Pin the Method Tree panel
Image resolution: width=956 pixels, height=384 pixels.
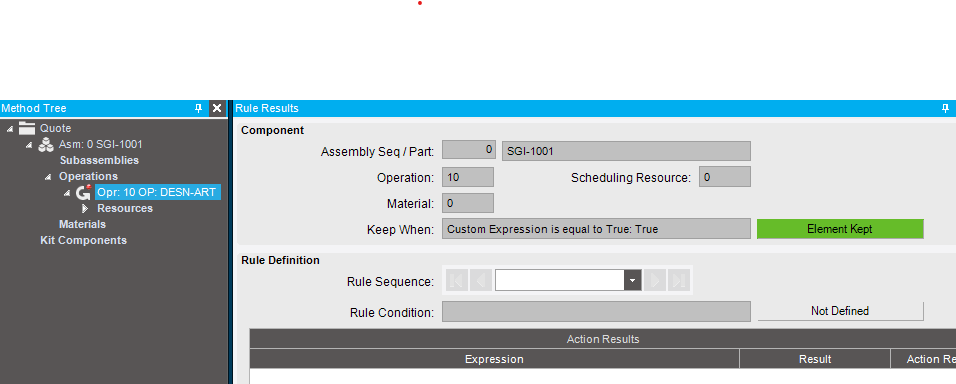click(198, 108)
